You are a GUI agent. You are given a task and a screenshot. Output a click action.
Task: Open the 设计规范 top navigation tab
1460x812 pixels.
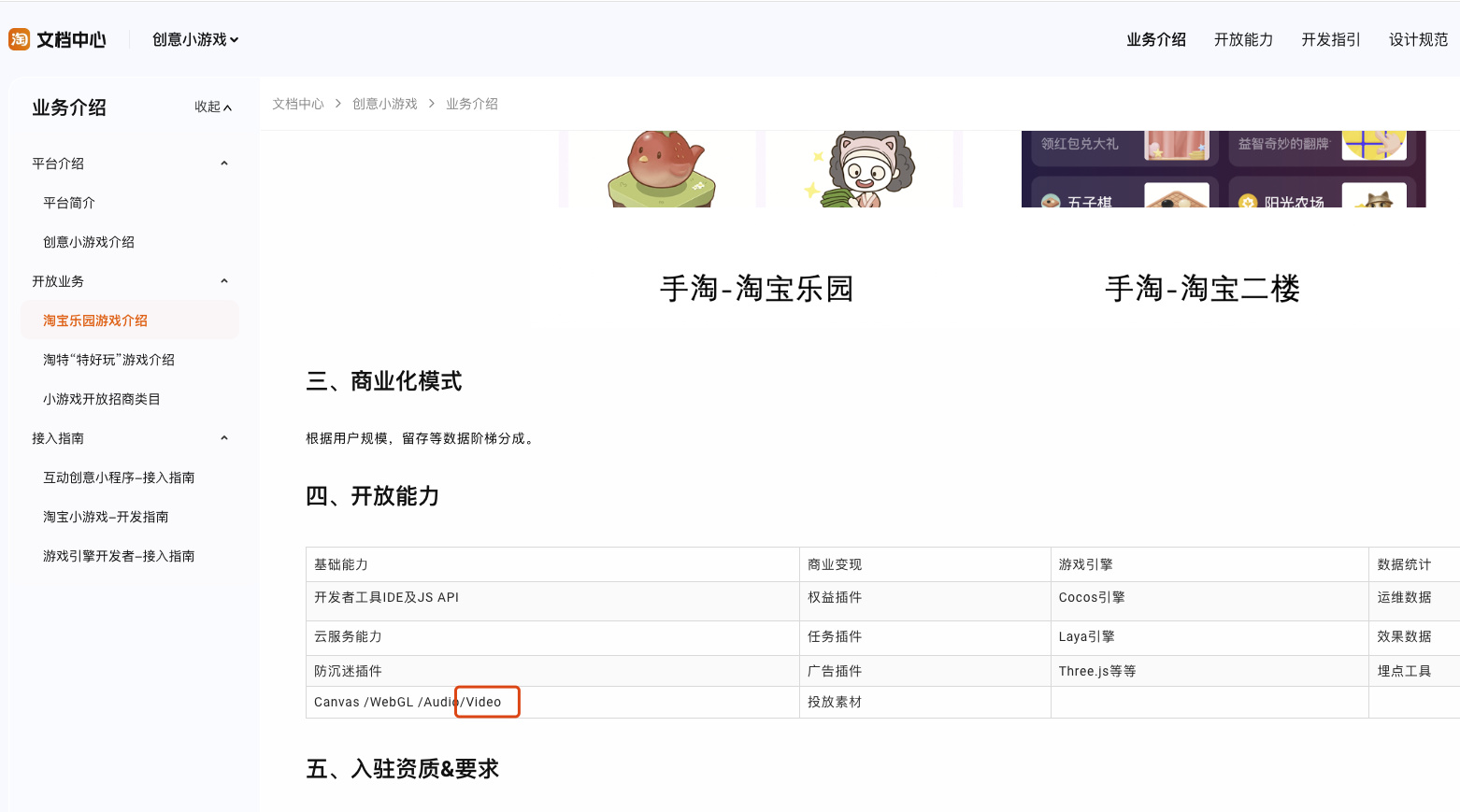[x=1418, y=39]
